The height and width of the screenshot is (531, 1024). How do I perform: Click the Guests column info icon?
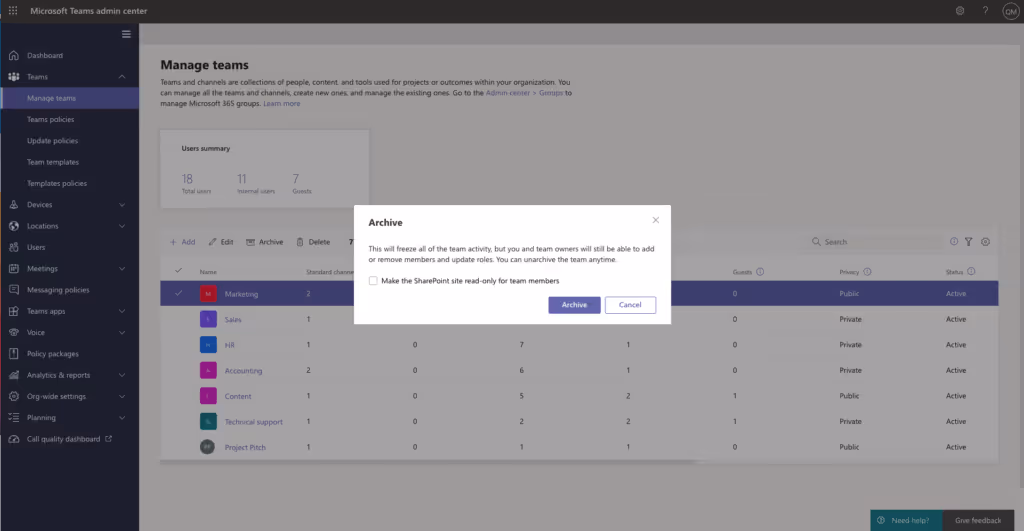pos(760,272)
